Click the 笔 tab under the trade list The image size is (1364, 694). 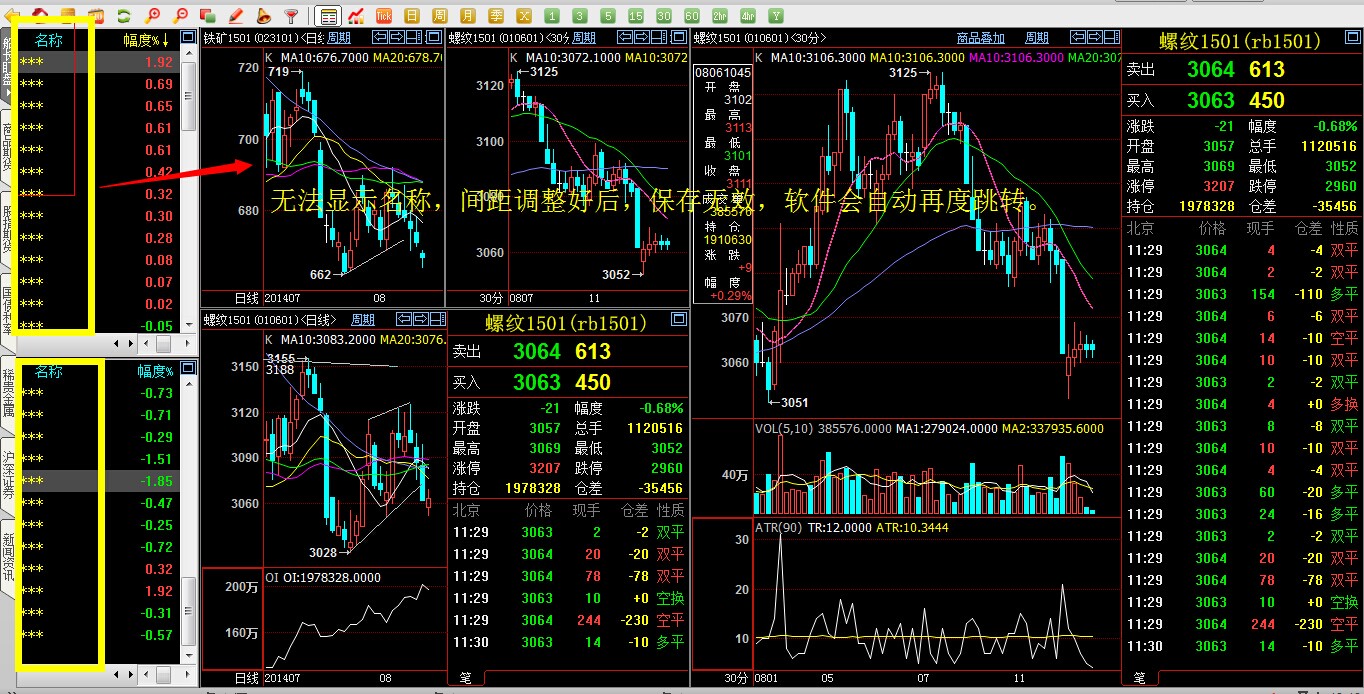pyautogui.click(x=465, y=678)
